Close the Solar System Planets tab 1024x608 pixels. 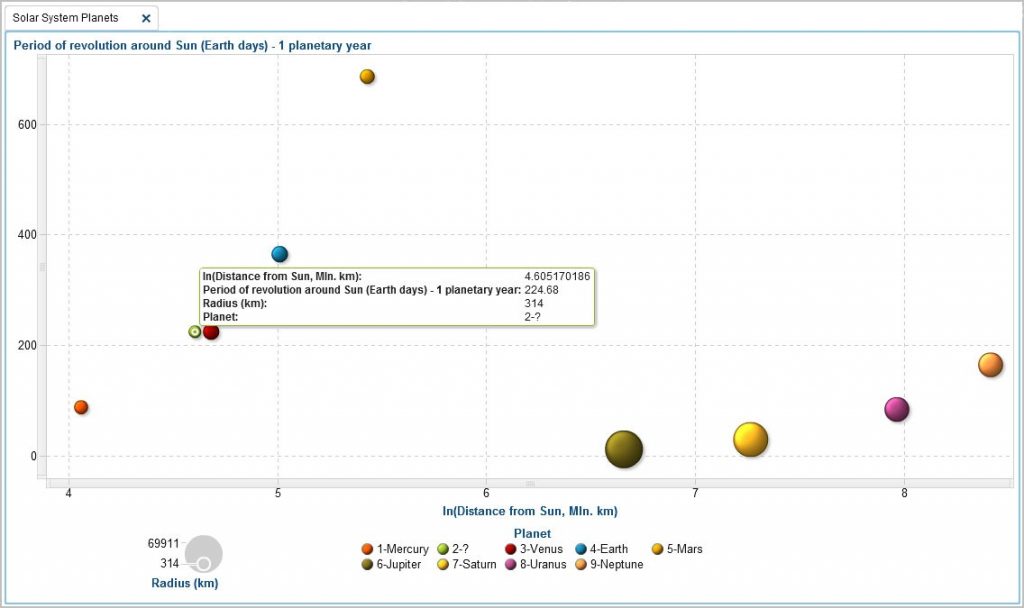coord(146,18)
